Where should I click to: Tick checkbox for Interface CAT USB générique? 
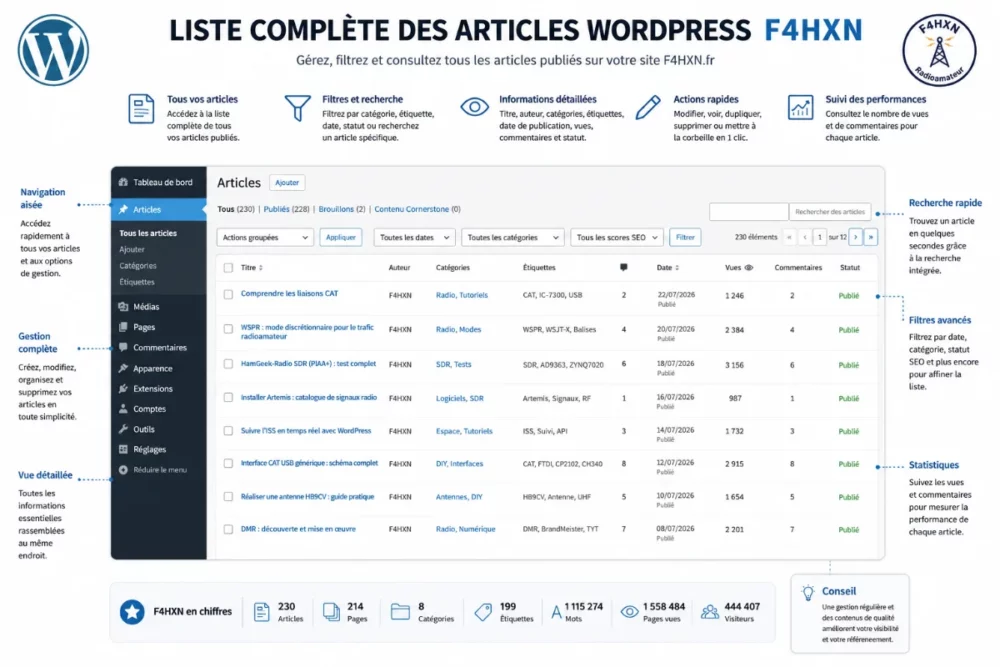point(228,464)
